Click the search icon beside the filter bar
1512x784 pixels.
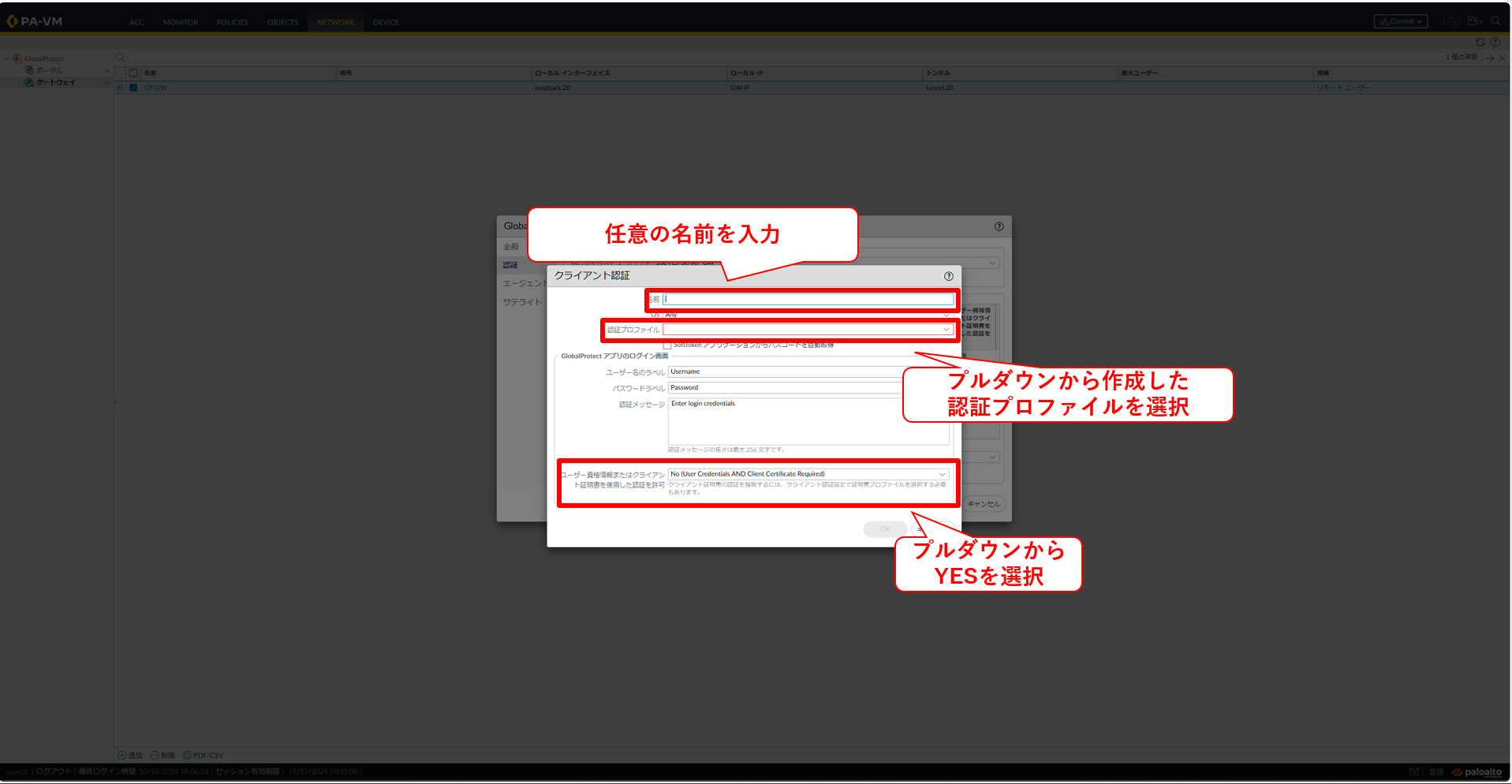tap(121, 58)
